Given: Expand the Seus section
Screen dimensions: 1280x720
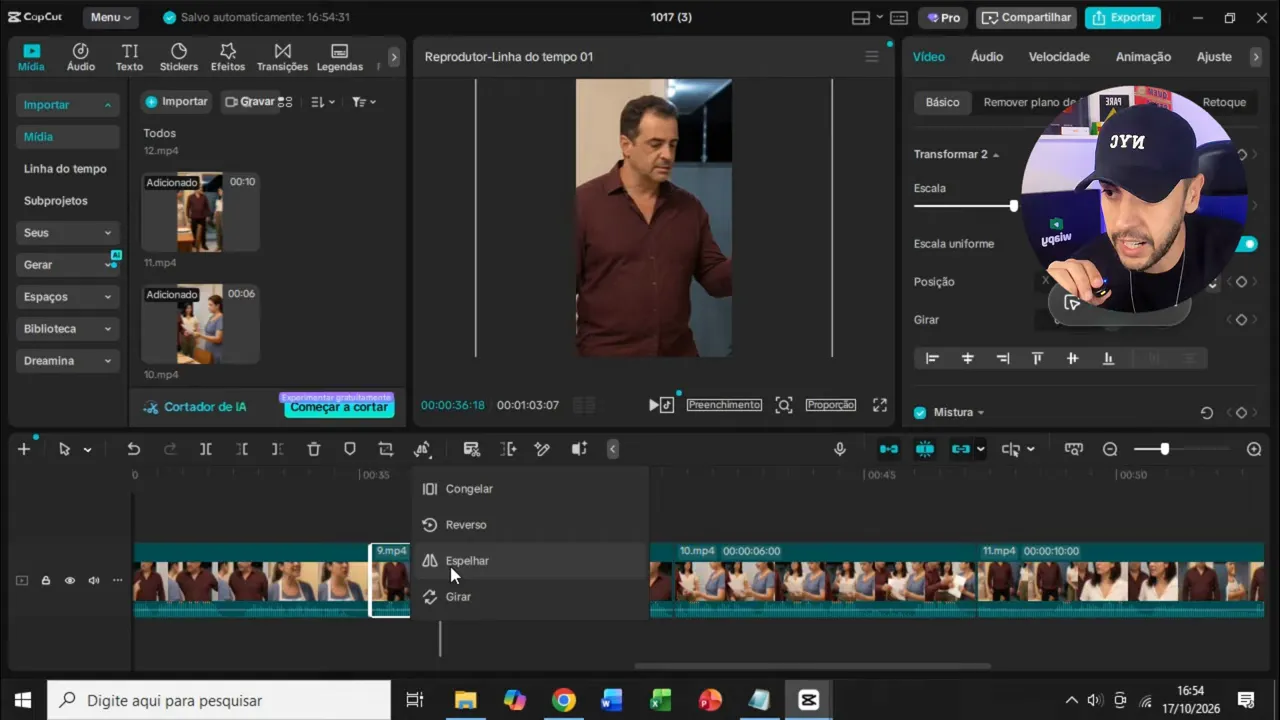Looking at the screenshot, I should pyautogui.click(x=68, y=233).
